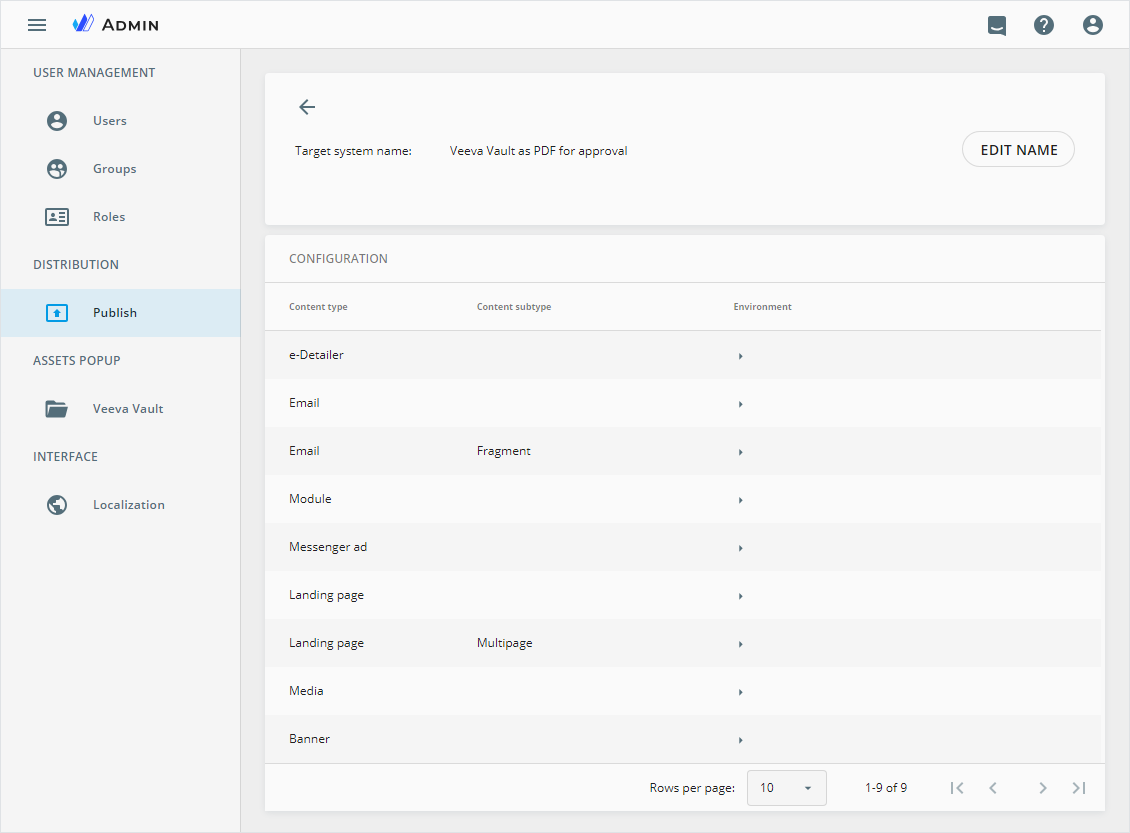Viewport: 1130px width, 833px height.
Task: Jump to first page of table
Action: point(957,788)
